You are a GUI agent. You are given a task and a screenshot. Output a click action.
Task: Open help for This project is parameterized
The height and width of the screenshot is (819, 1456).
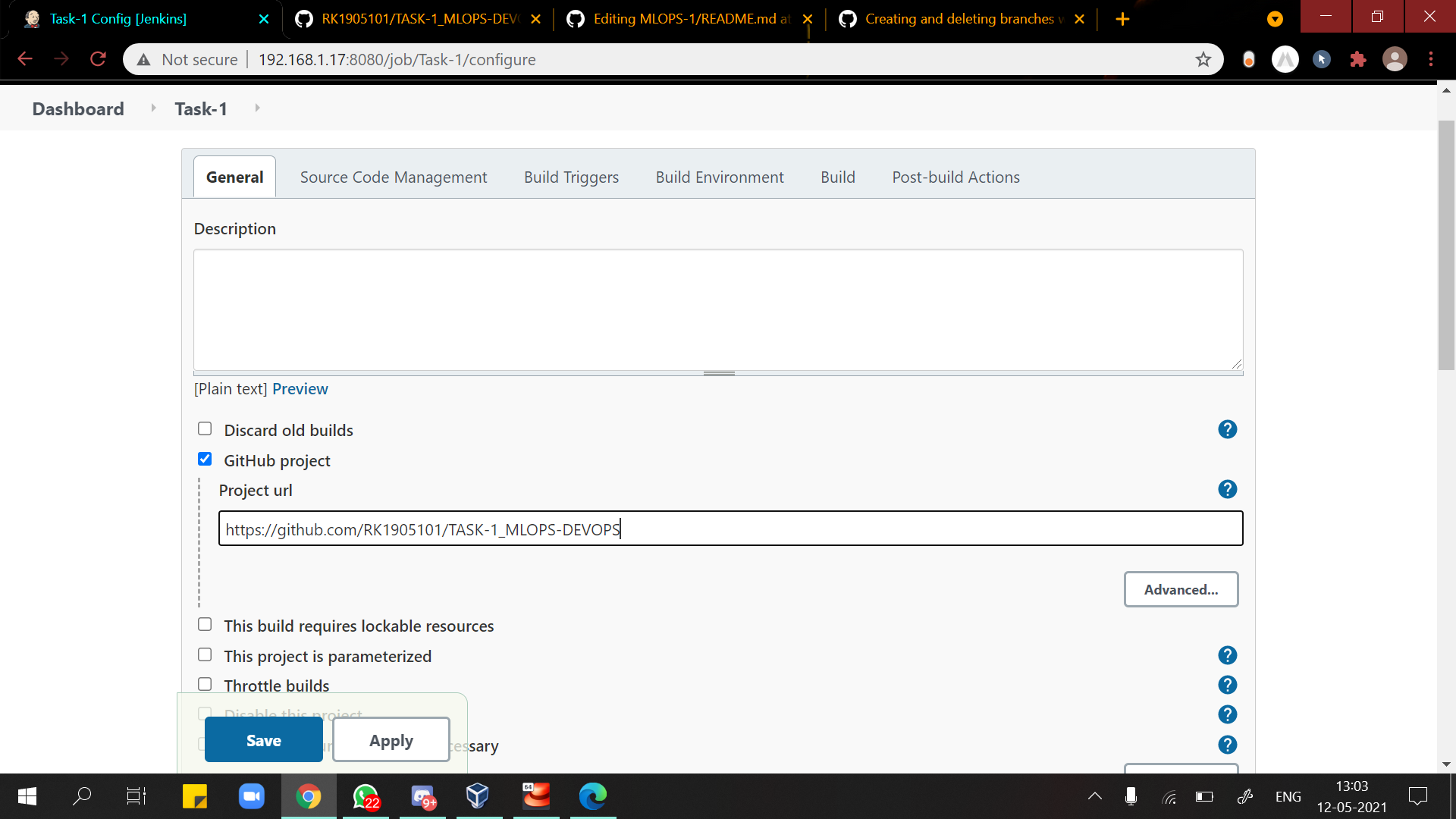(1227, 654)
